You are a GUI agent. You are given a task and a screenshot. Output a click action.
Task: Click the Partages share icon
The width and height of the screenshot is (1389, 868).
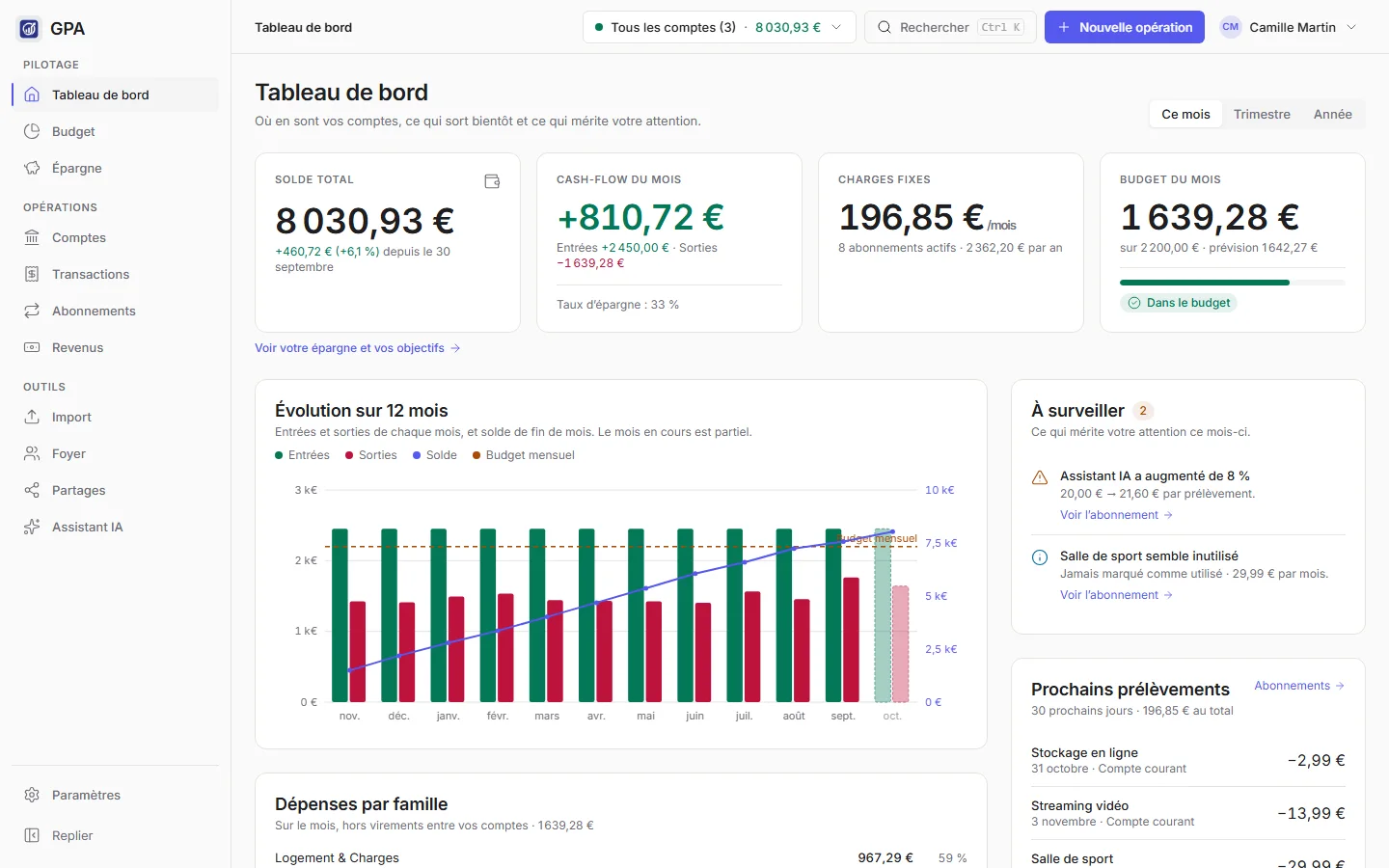[32, 490]
